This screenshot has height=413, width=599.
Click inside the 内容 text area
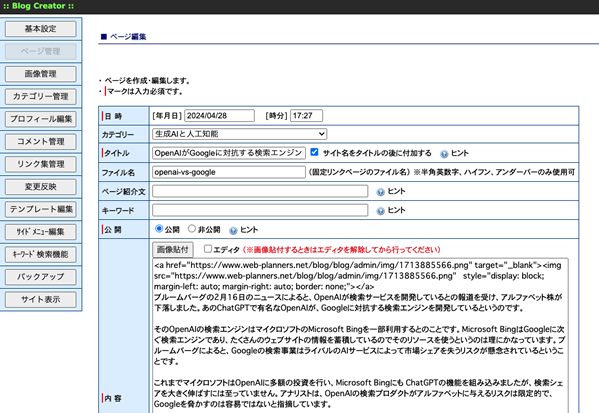click(360, 335)
